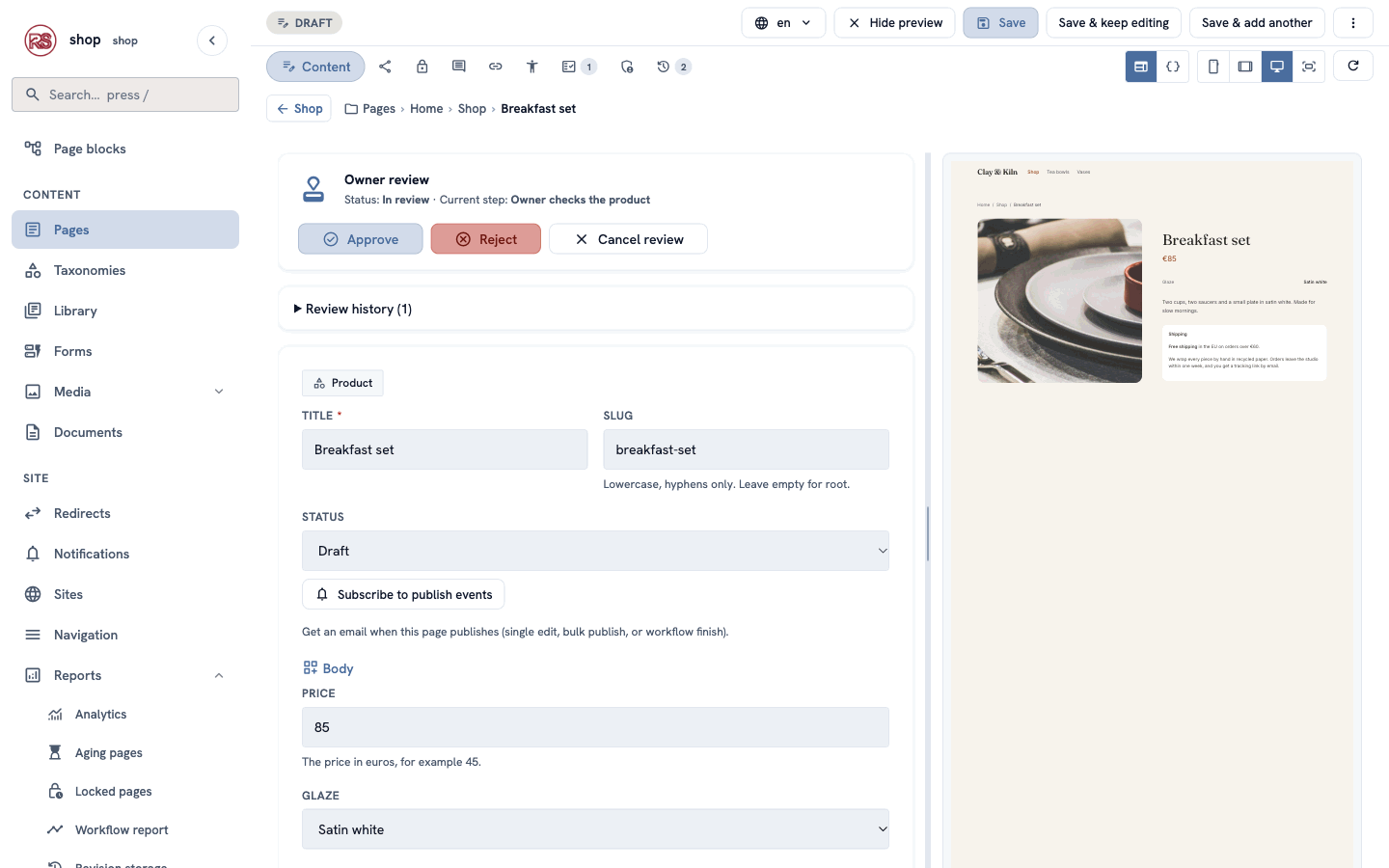Open the Status dropdown showing Draft
Viewport: 1389px width, 868px height.
(x=595, y=551)
